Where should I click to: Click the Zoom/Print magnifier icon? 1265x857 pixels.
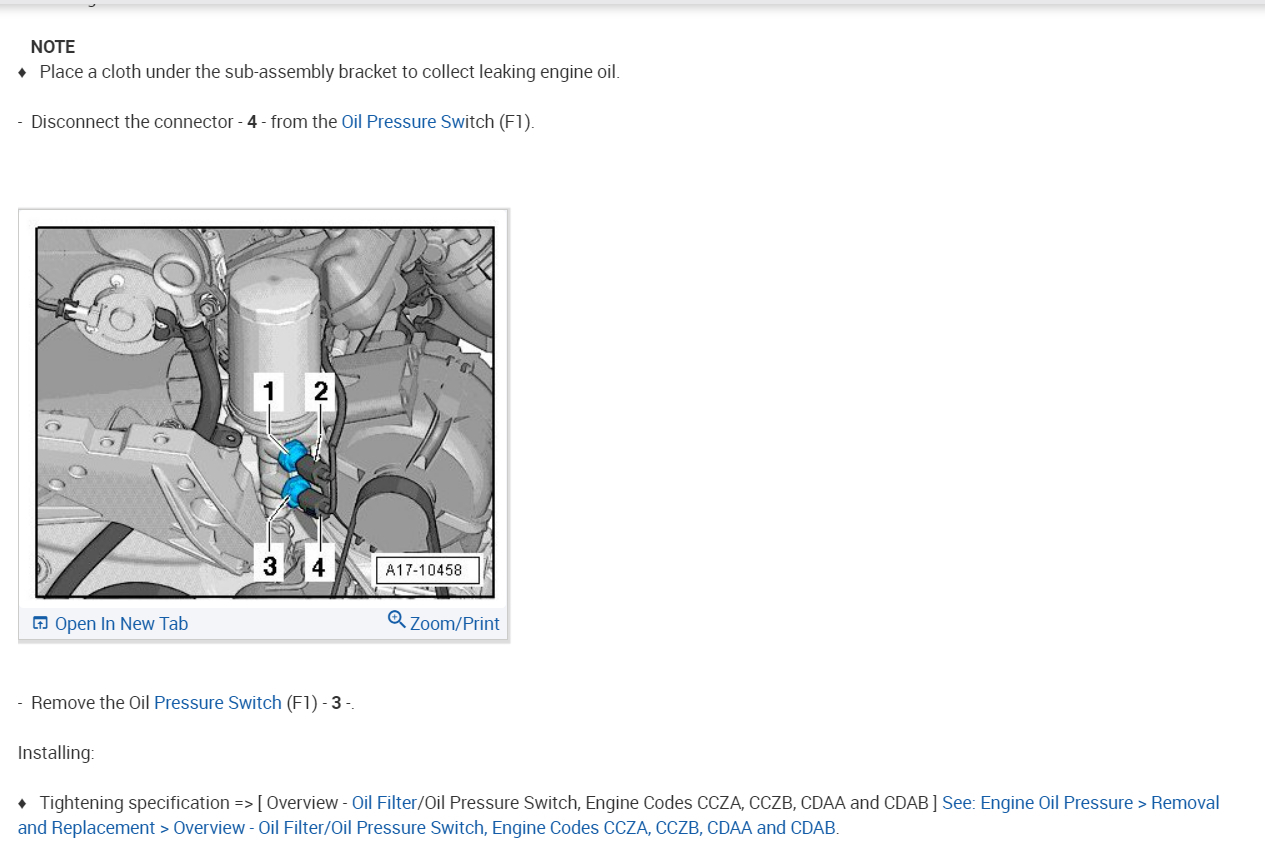397,620
